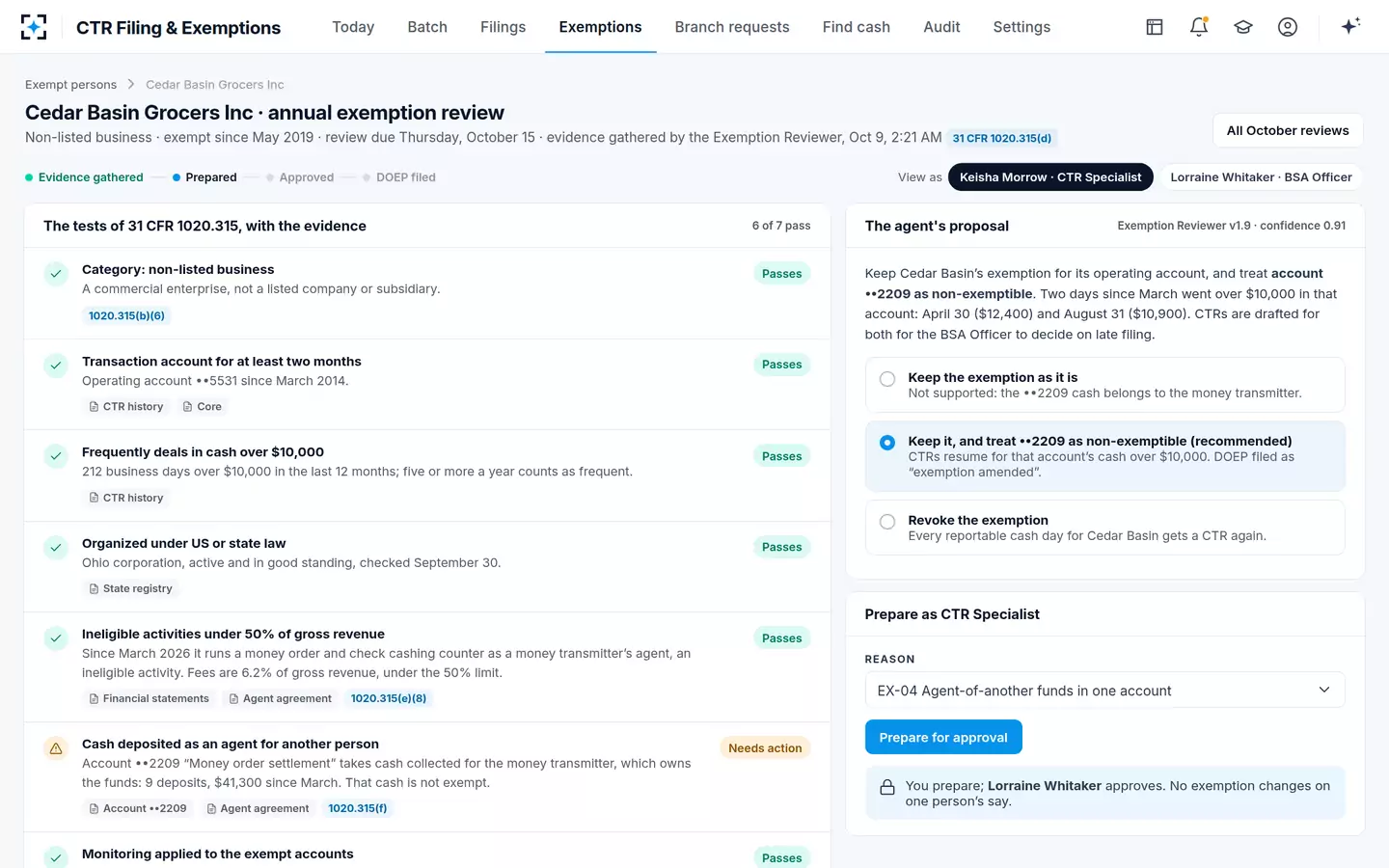The image size is (1389, 868).
Task: Follow the Exempt persons breadcrumb link
Action: pyautogui.click(x=70, y=85)
